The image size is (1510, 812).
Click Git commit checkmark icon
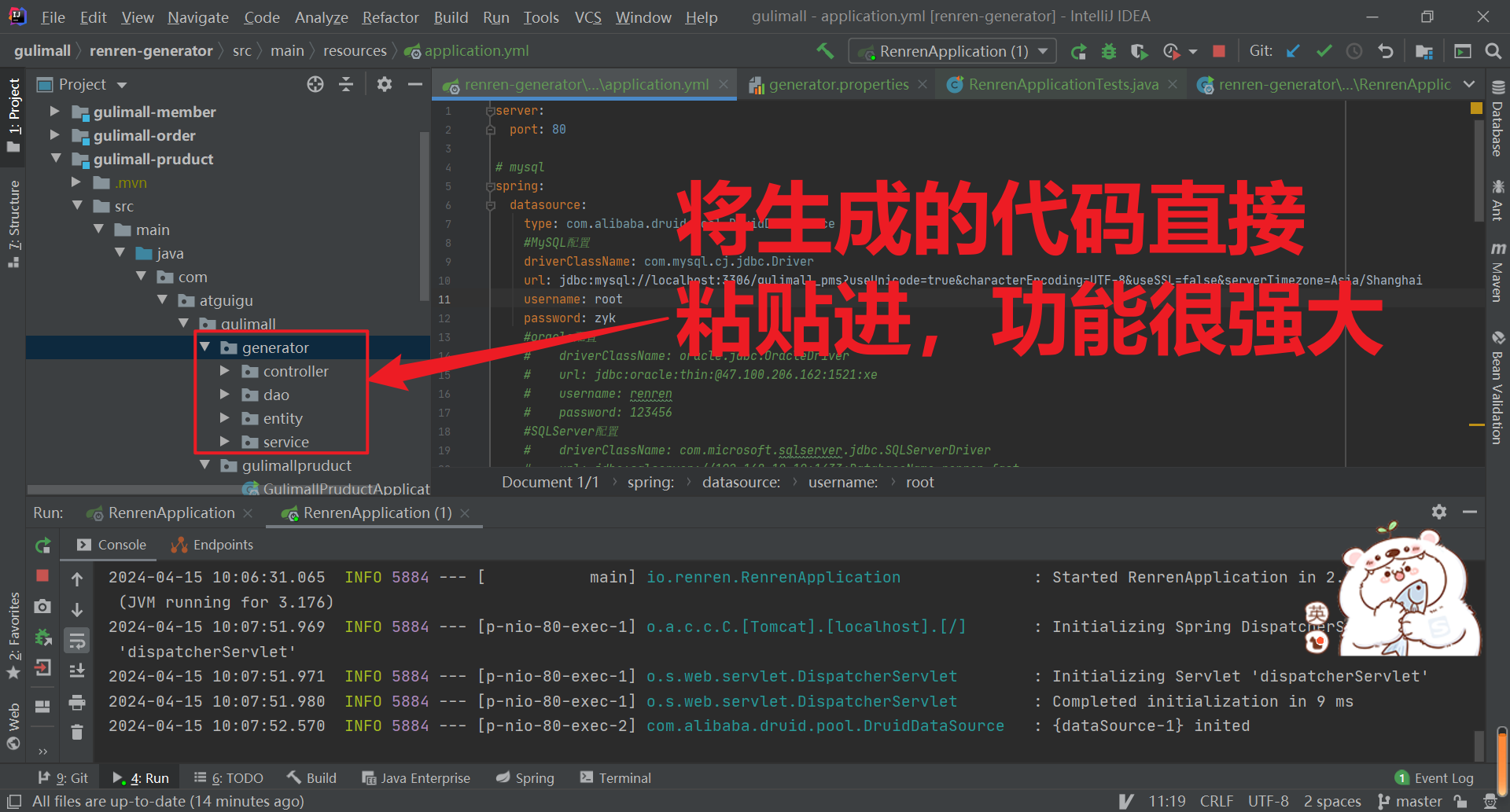tap(1324, 51)
